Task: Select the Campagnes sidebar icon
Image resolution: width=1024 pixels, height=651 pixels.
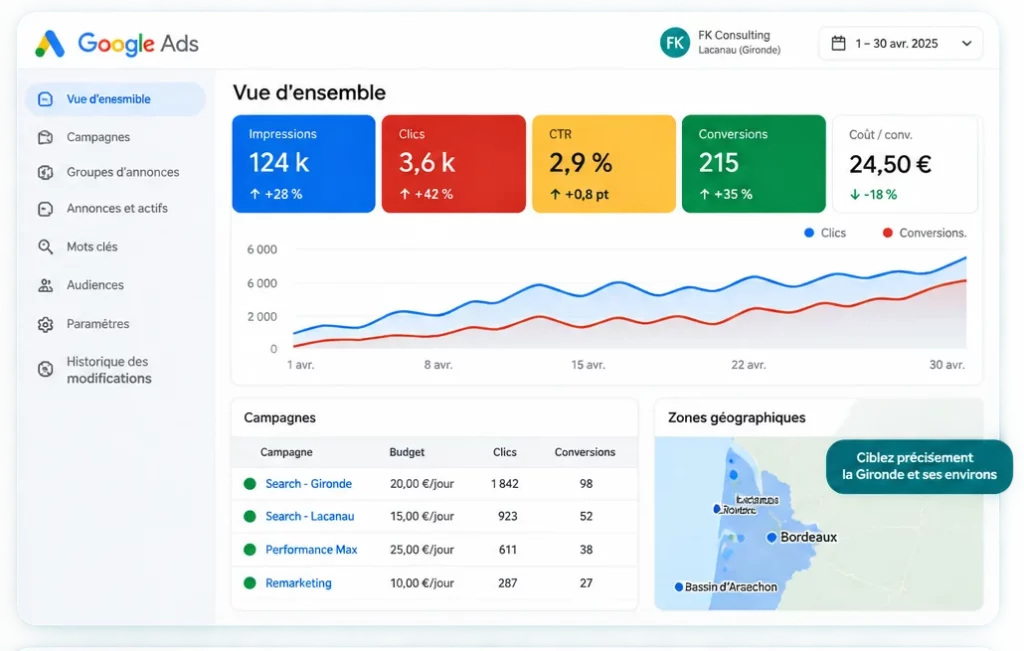Action: click(45, 137)
